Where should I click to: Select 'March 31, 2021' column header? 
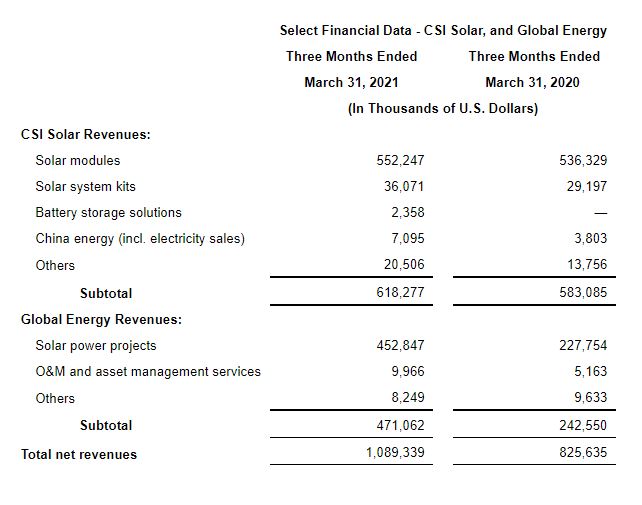click(351, 82)
